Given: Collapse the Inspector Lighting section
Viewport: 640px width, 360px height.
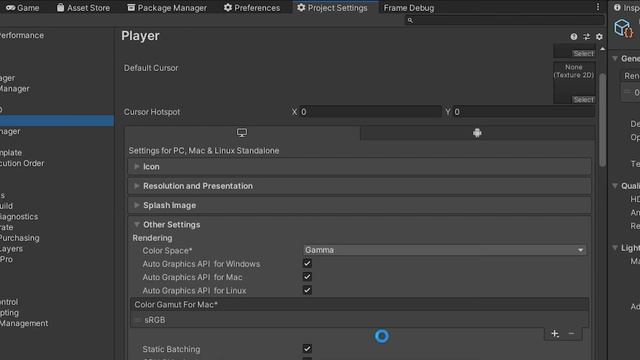Looking at the screenshot, I should pyautogui.click(x=615, y=248).
